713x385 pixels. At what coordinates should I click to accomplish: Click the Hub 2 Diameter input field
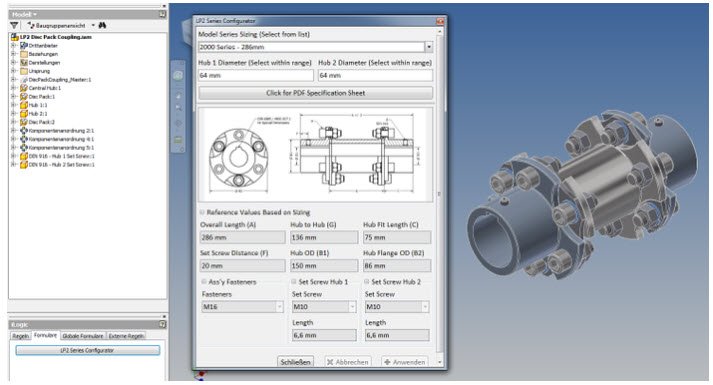(x=376, y=75)
